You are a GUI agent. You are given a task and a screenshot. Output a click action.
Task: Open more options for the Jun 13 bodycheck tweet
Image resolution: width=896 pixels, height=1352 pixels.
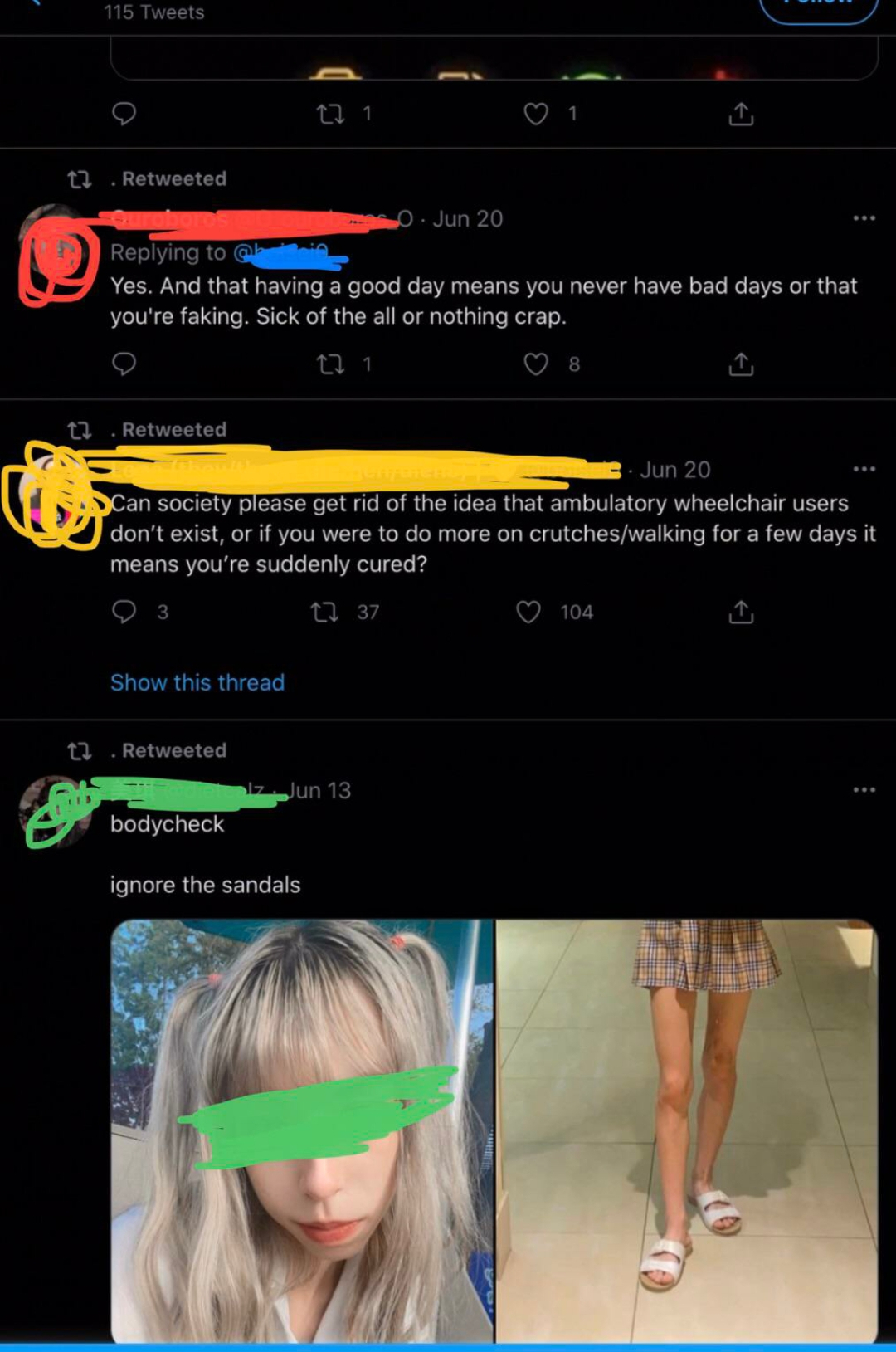(x=864, y=789)
